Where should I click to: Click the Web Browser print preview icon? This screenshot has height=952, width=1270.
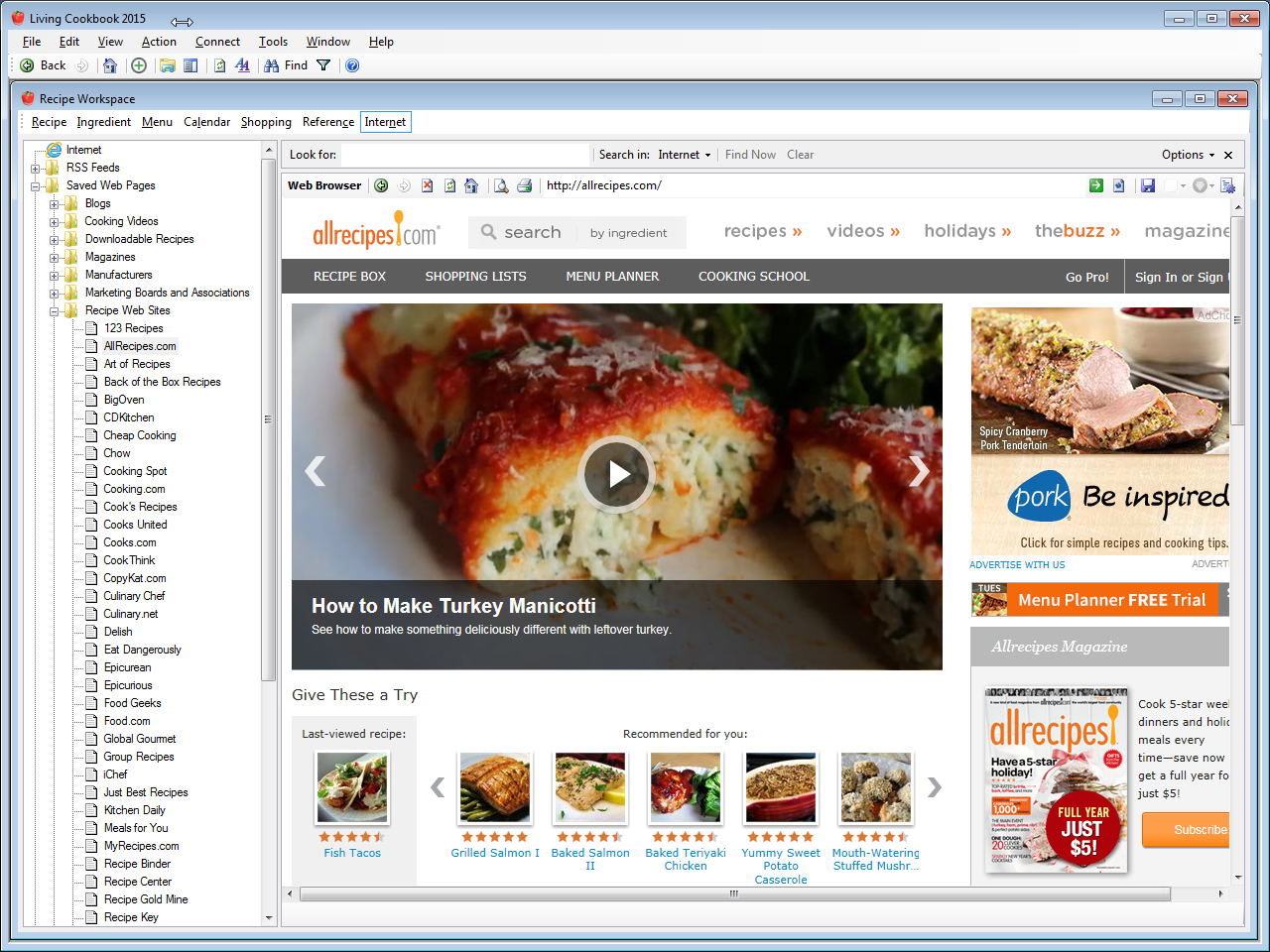(x=501, y=185)
